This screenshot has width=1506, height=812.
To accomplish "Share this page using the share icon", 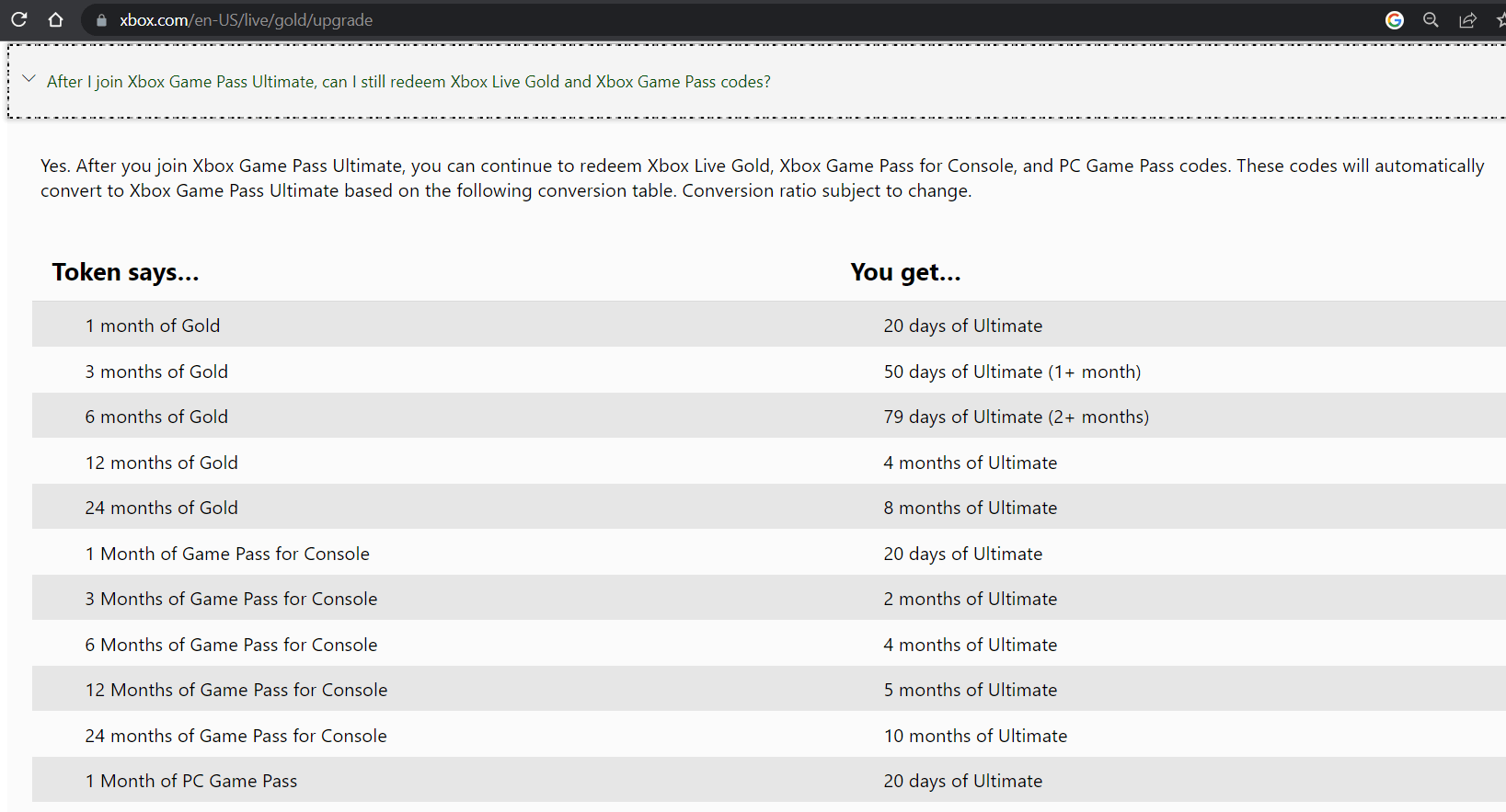I will (1468, 20).
